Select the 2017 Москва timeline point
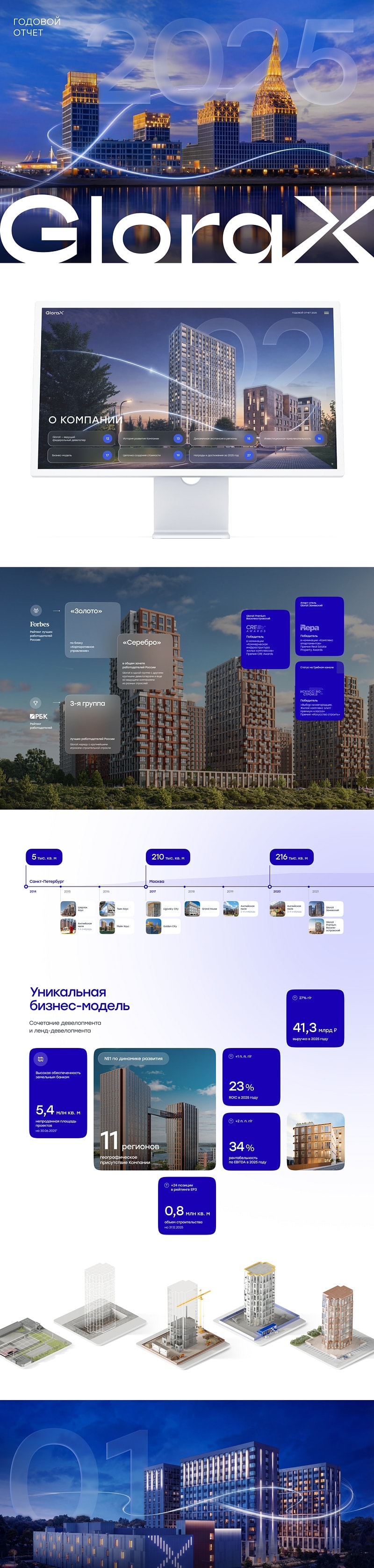The width and height of the screenshot is (374, 1568). pos(146,886)
